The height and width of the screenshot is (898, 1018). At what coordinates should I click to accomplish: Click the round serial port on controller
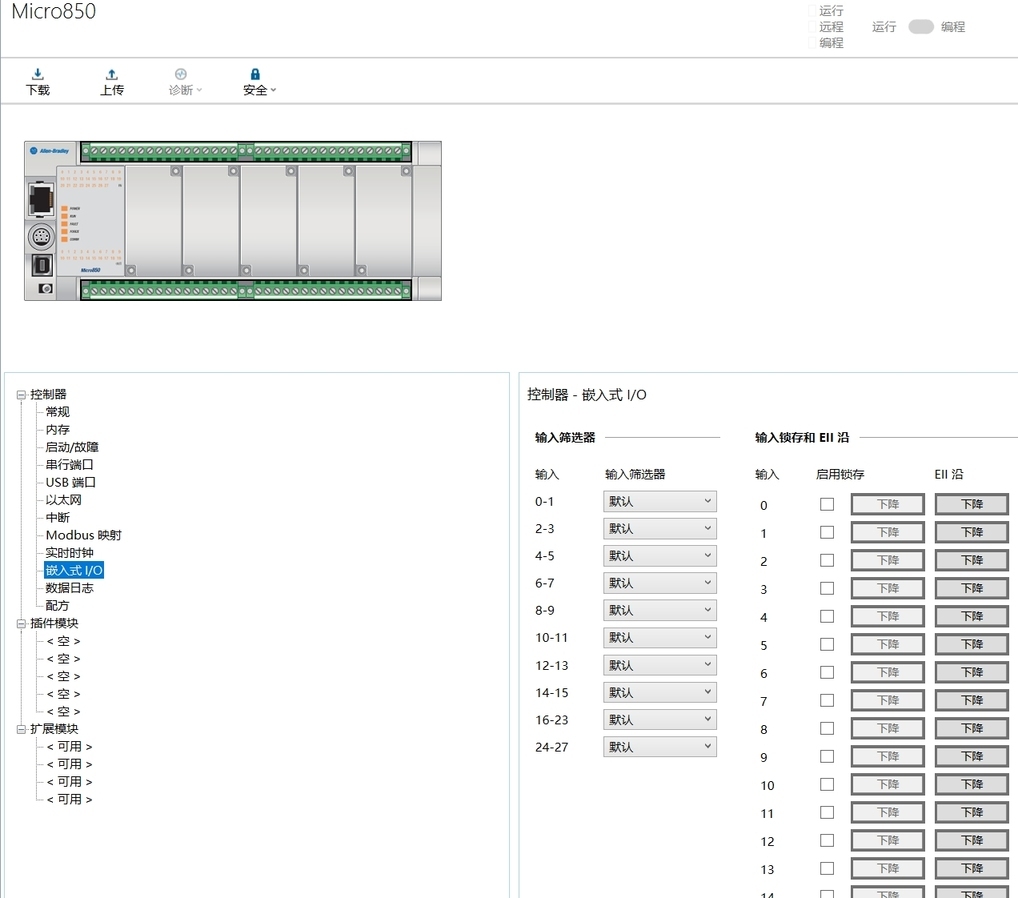41,237
